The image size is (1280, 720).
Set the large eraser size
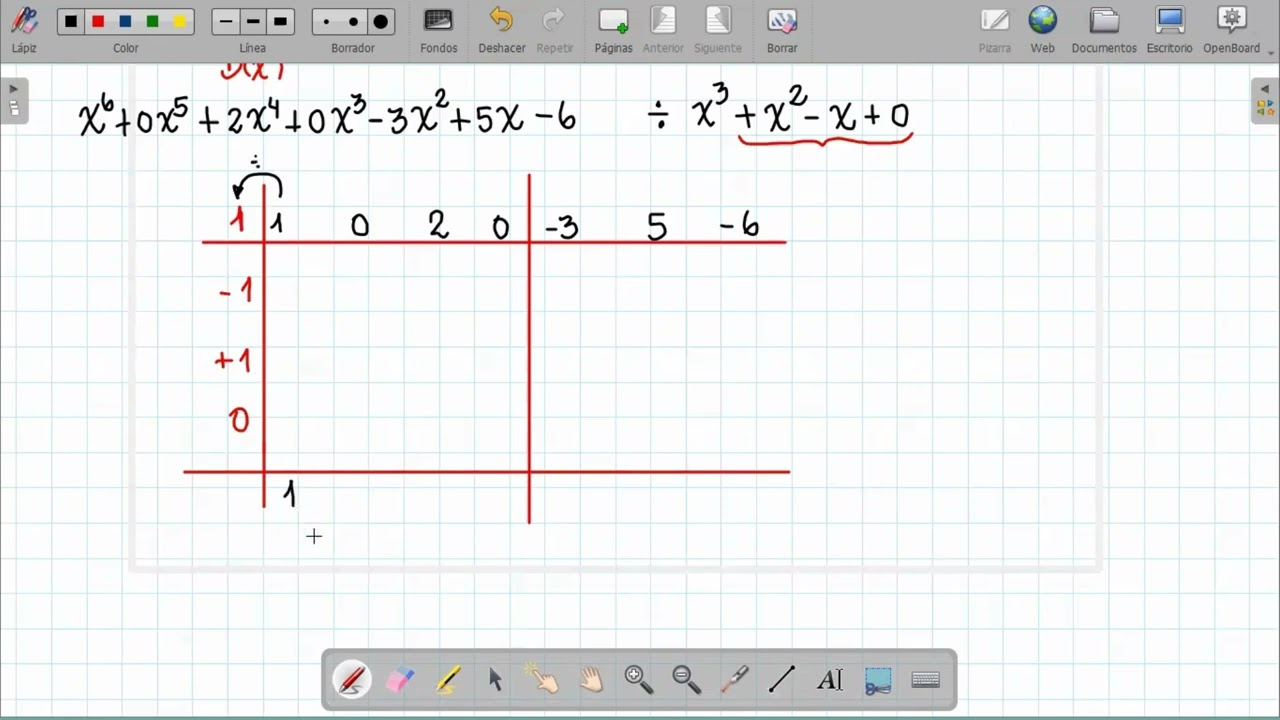coord(380,22)
